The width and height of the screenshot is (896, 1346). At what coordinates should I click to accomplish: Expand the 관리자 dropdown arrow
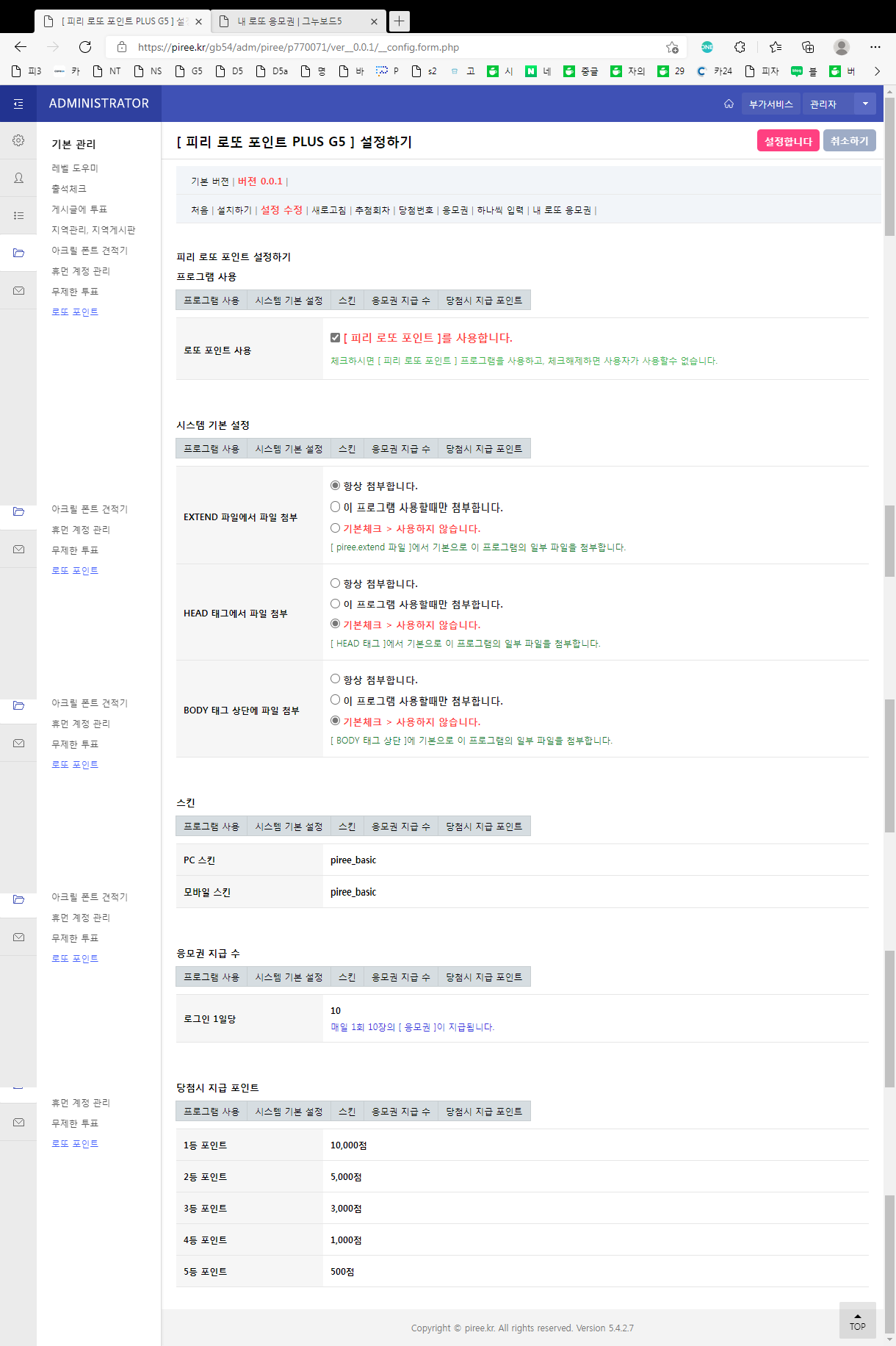[x=865, y=104]
